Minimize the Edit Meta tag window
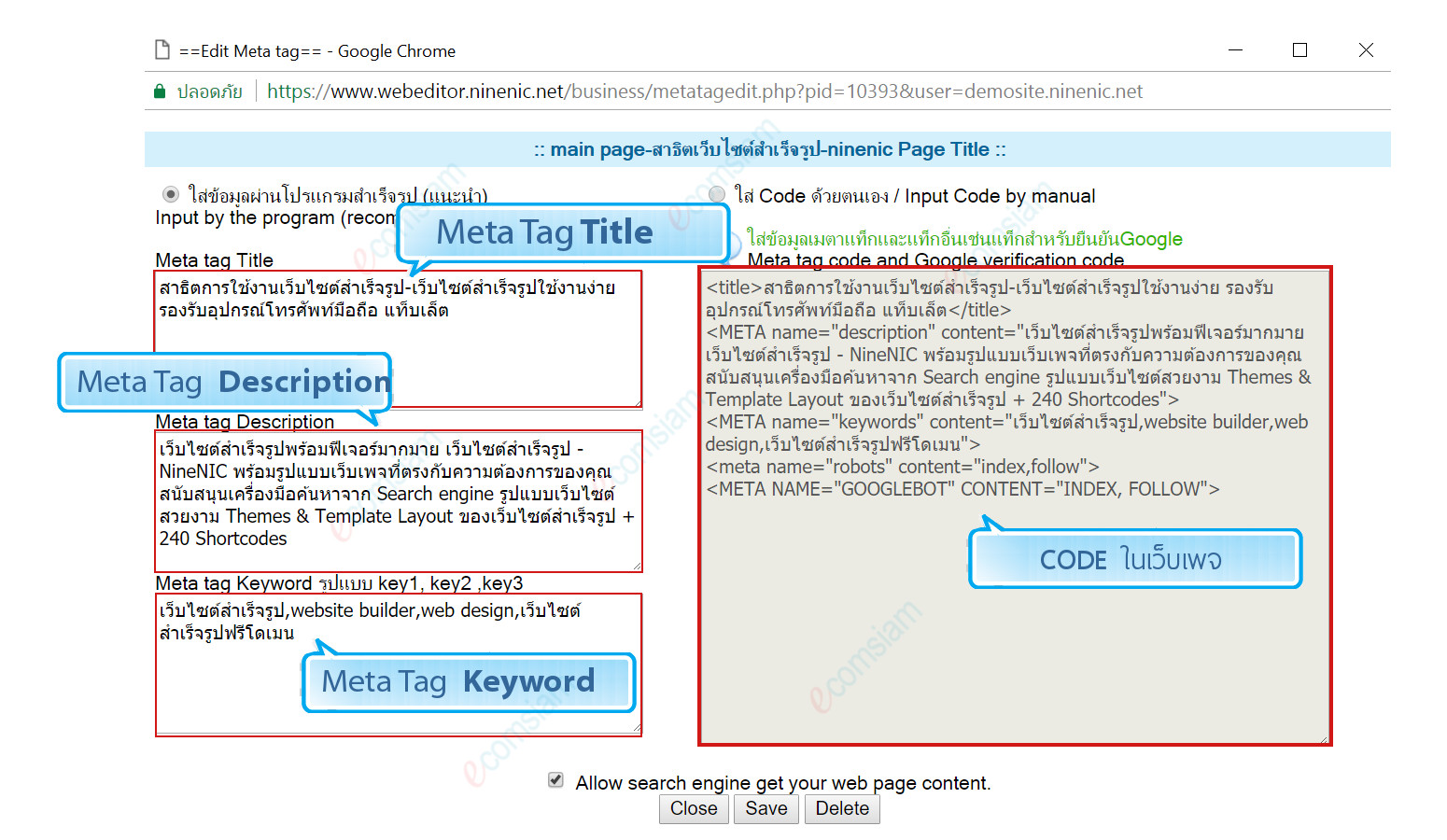The image size is (1447, 840). tap(1236, 50)
